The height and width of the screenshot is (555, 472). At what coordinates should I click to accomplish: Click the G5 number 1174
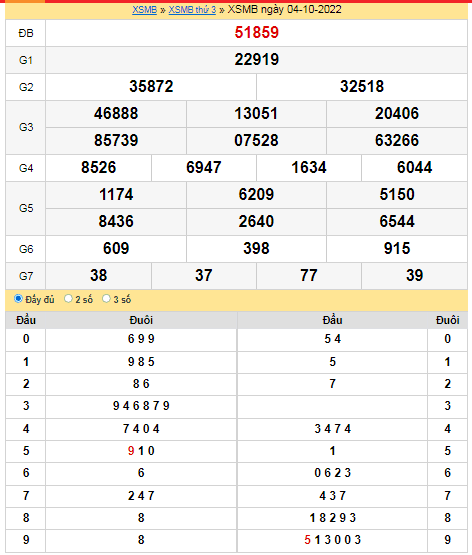(x=116, y=194)
